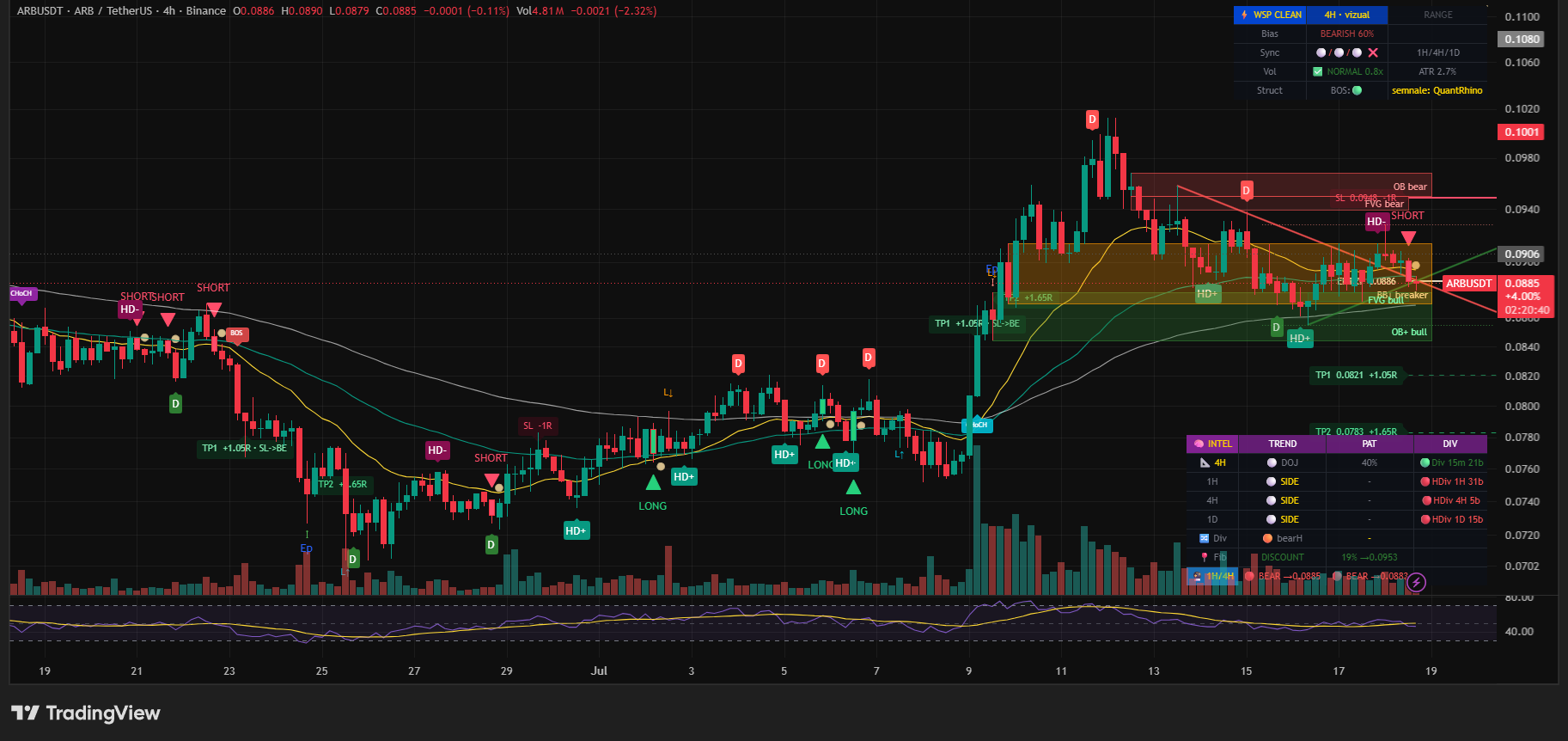
Task: Click the Jul label on the time axis
Action: (599, 671)
